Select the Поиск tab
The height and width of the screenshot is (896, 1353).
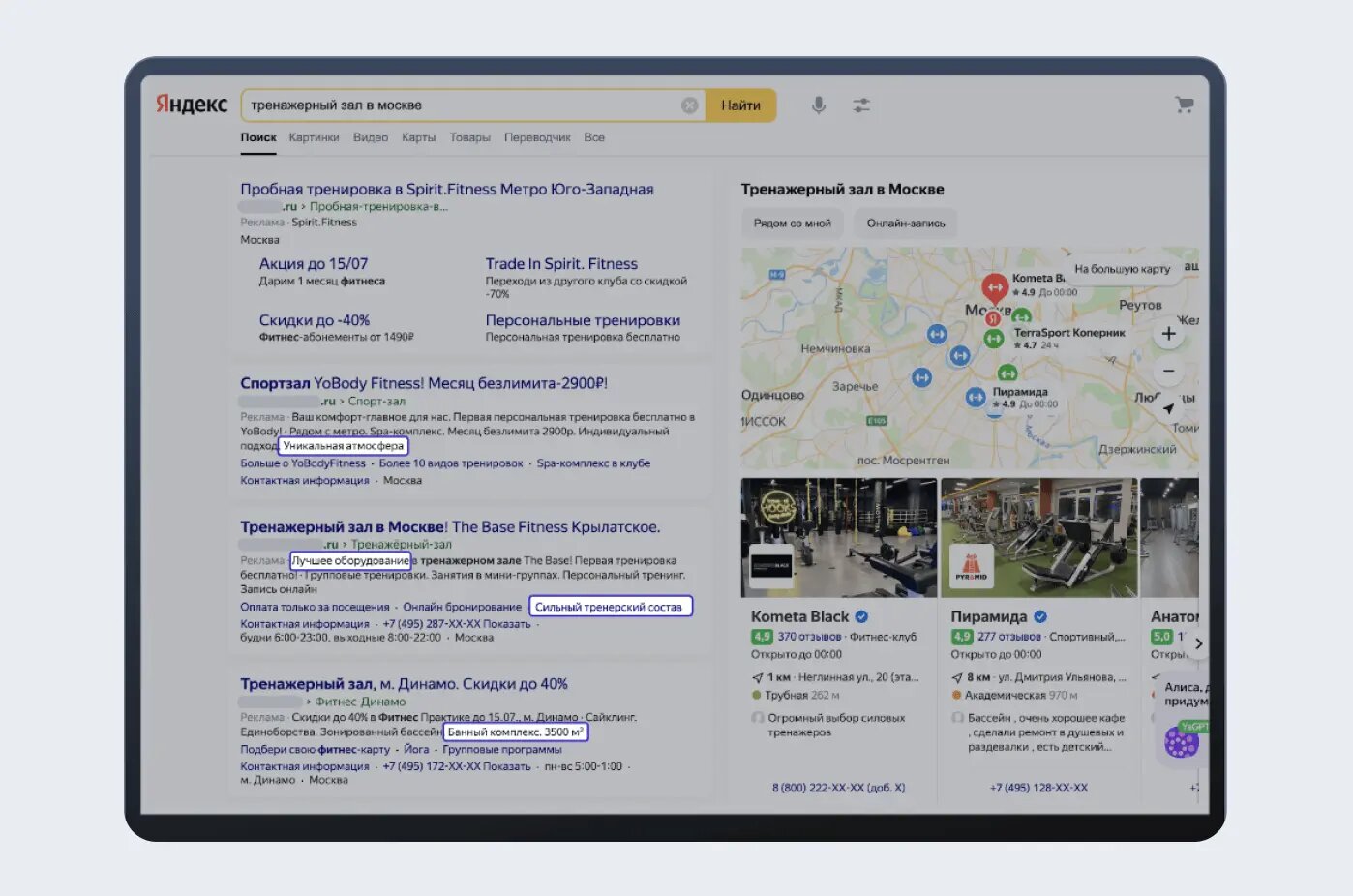[258, 137]
